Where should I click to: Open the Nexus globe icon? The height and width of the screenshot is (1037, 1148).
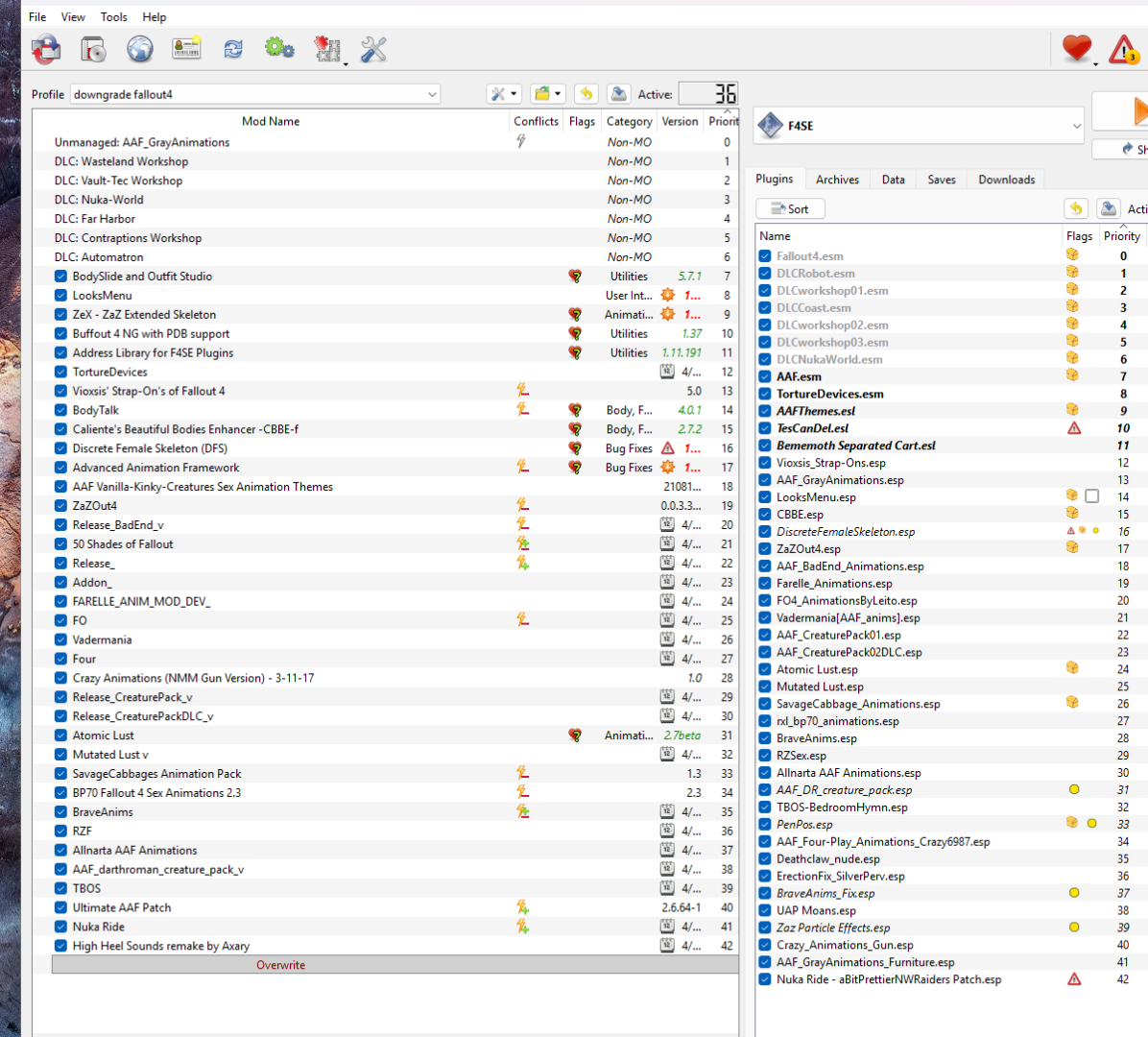(140, 50)
